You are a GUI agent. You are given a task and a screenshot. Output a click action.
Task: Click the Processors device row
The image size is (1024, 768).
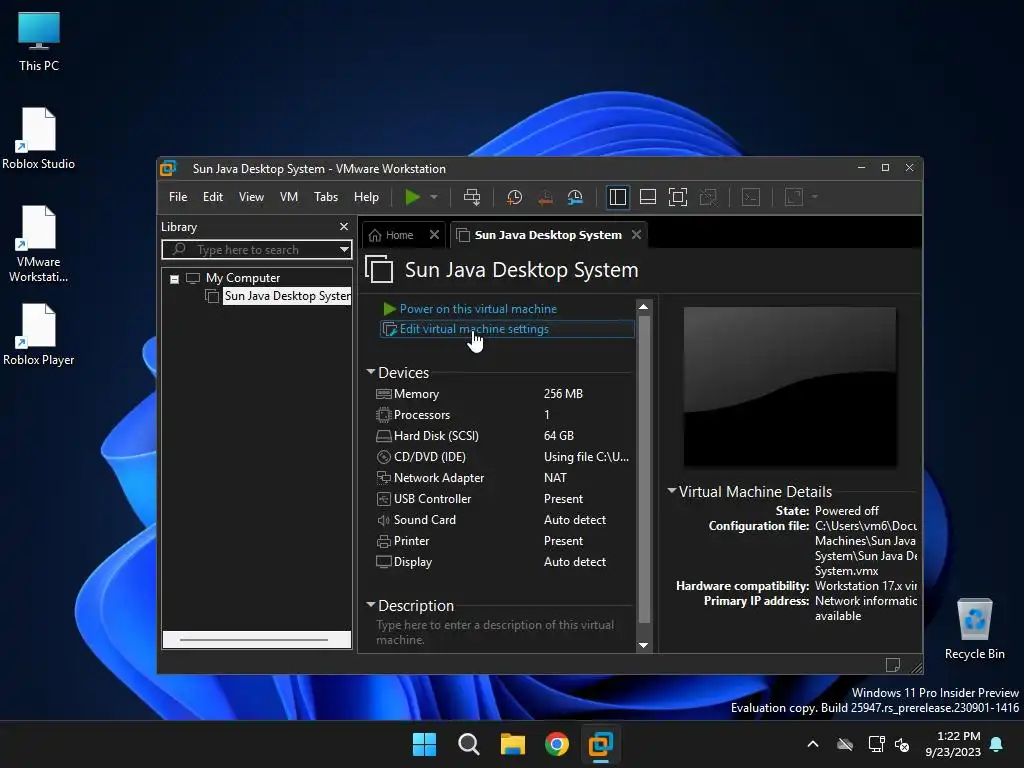[503, 415]
